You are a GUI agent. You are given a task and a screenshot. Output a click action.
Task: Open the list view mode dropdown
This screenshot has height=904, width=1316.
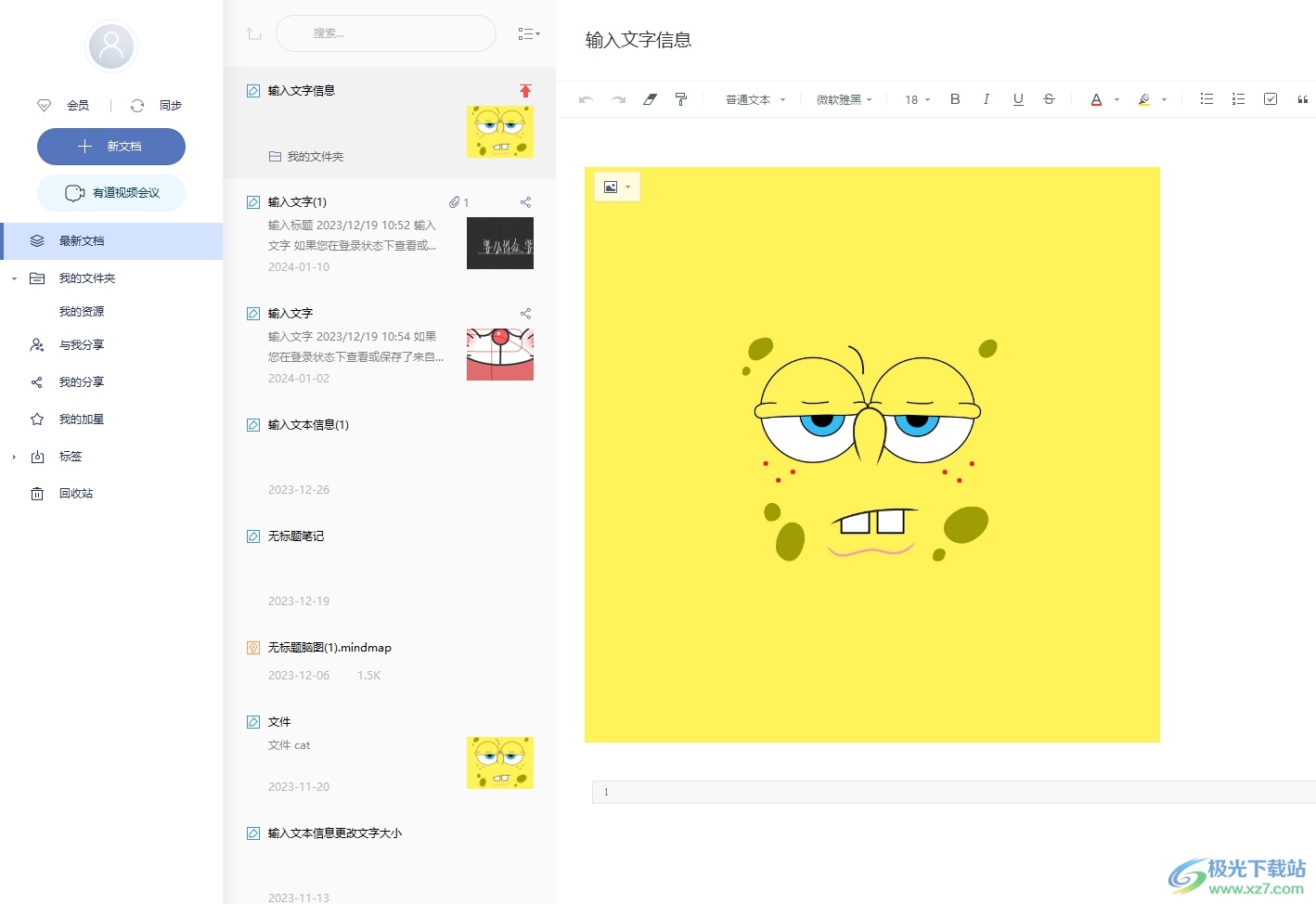click(529, 33)
